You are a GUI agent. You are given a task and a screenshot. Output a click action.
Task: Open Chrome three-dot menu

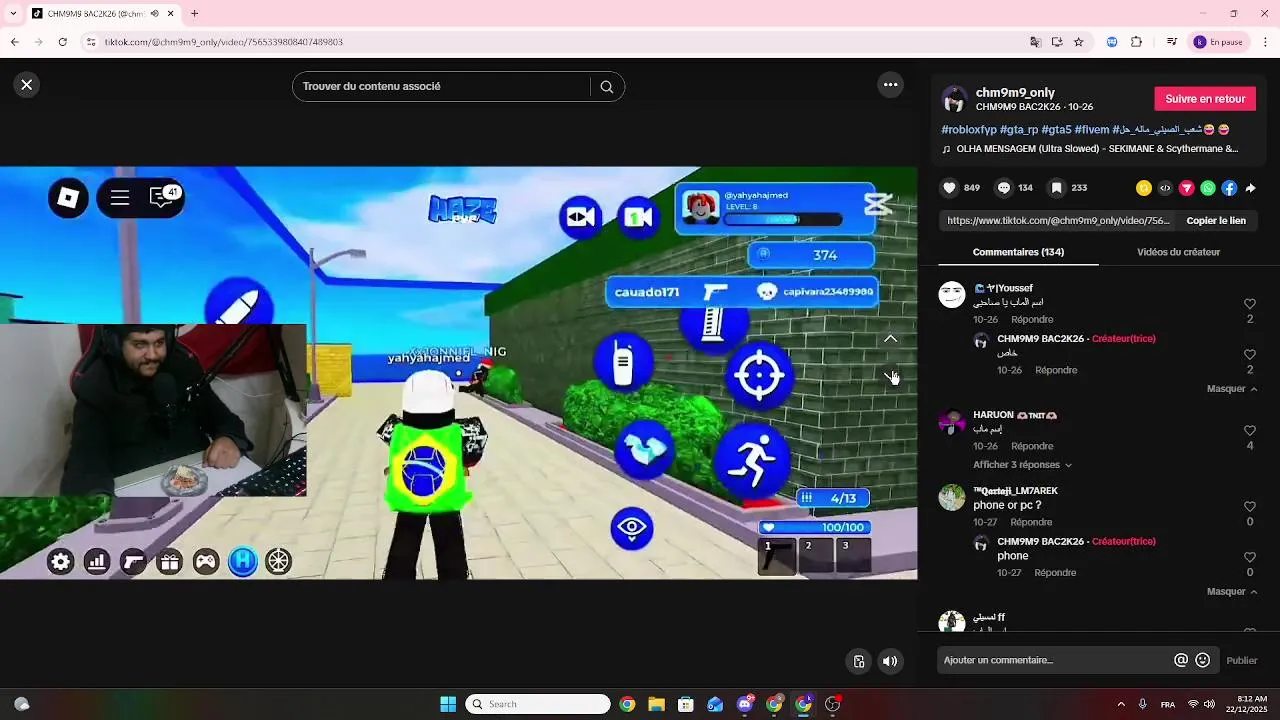coord(1266,42)
